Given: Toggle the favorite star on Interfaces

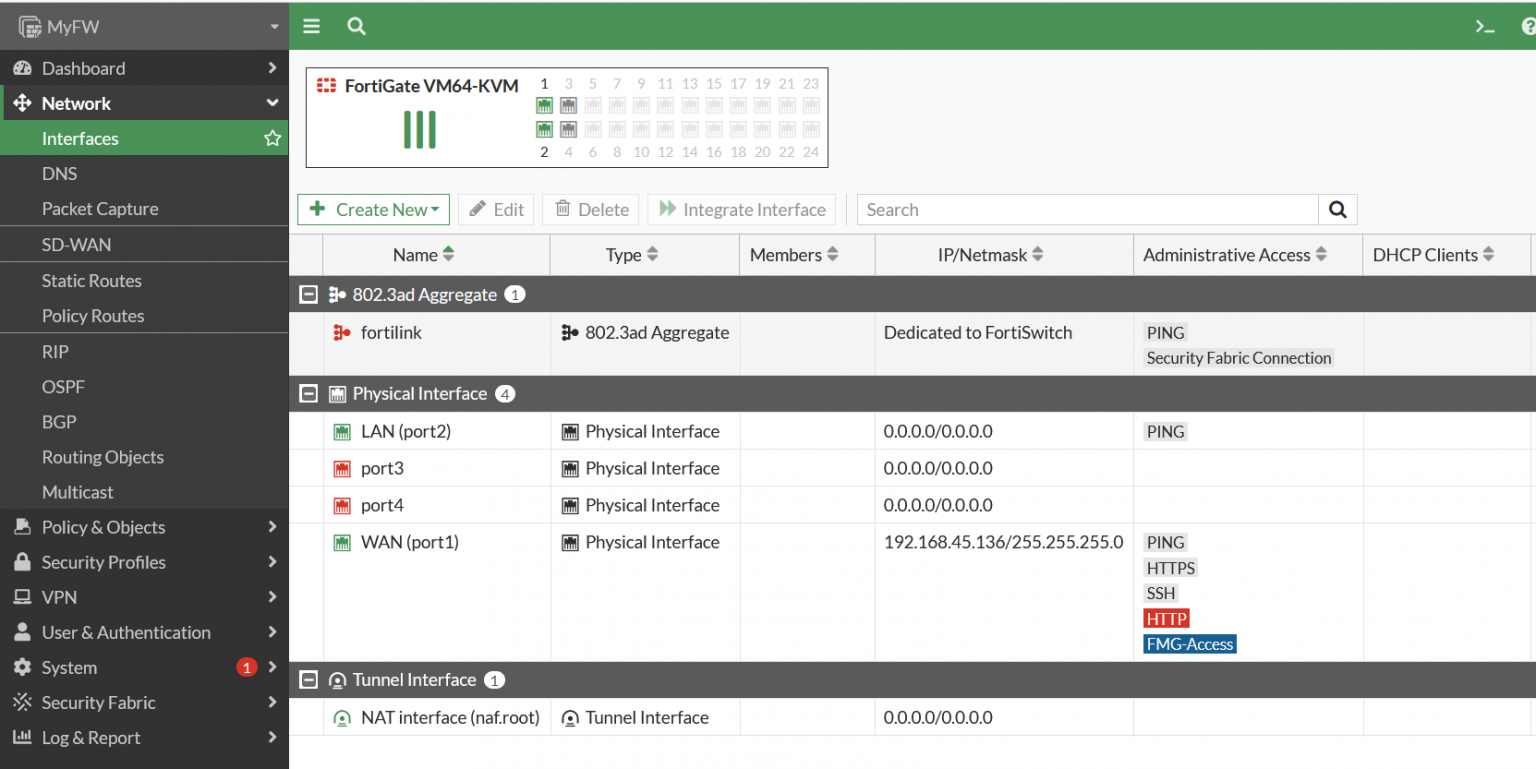Looking at the screenshot, I should click(x=272, y=138).
